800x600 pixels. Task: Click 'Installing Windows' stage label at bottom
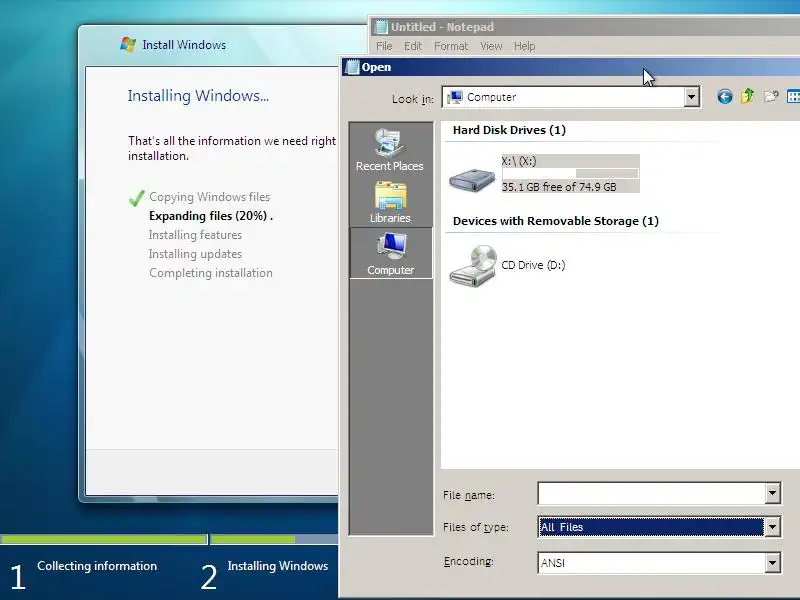pos(278,566)
